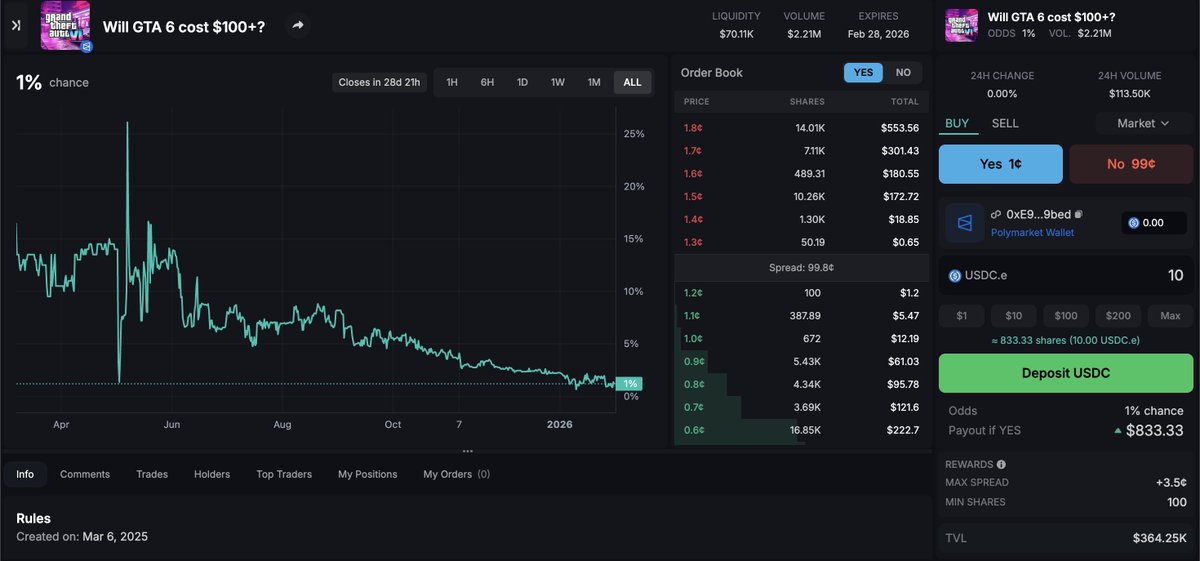Set amount to $10
Image resolution: width=1200 pixels, height=561 pixels.
click(1013, 316)
